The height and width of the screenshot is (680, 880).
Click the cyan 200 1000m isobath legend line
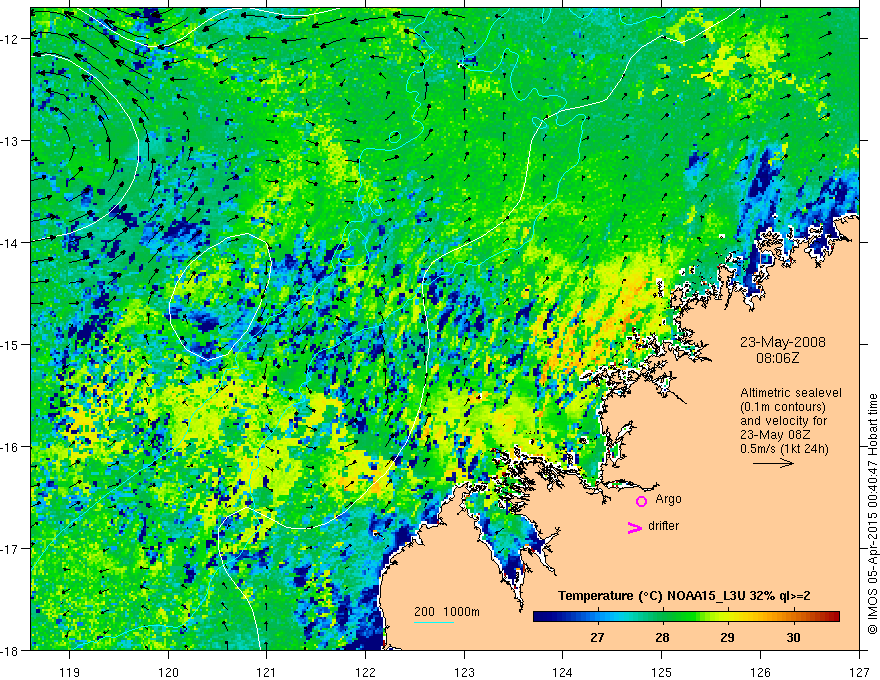coord(434,622)
